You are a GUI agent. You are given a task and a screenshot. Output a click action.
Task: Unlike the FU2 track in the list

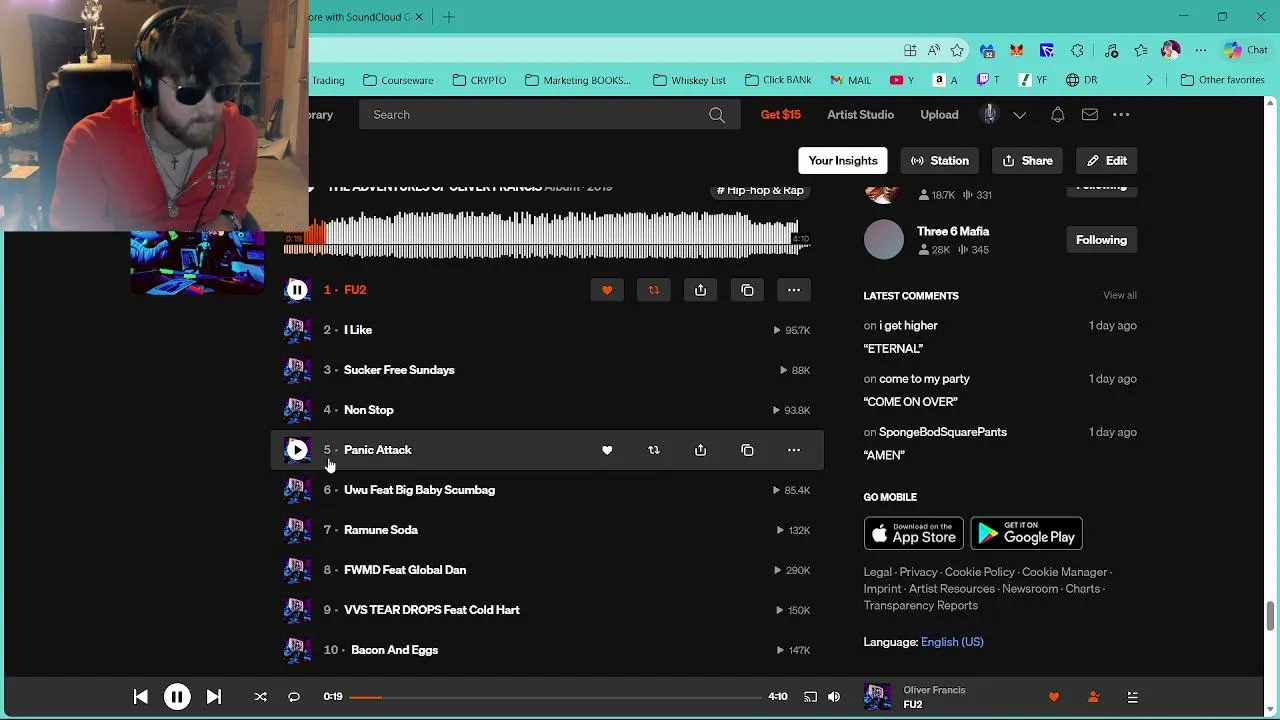tap(607, 290)
